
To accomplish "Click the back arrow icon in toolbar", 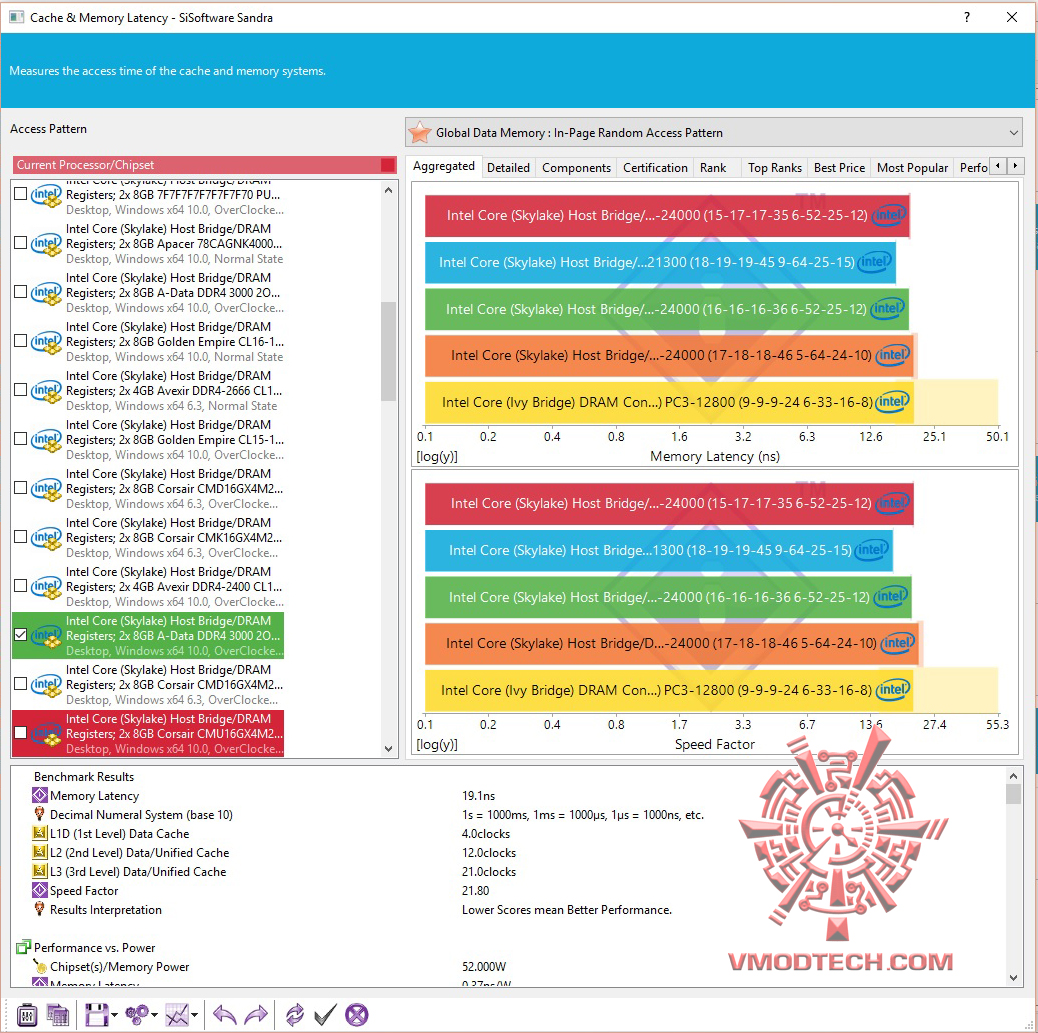I will pyautogui.click(x=224, y=1014).
